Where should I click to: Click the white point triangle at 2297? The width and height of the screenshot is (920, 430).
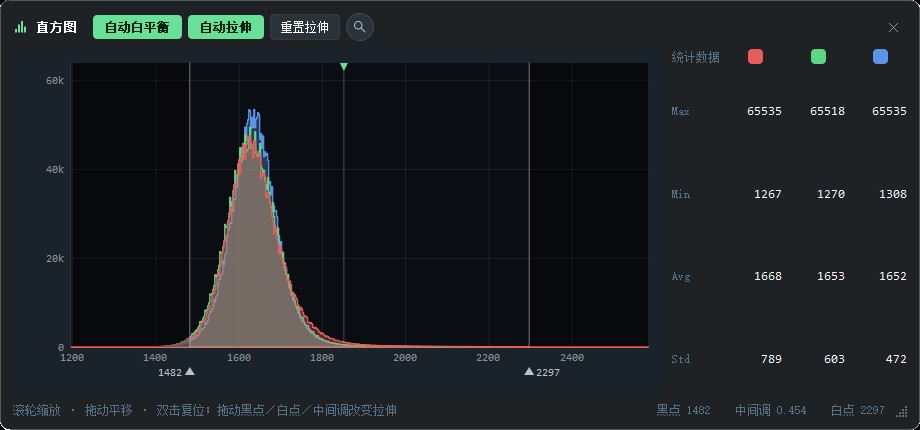click(529, 371)
